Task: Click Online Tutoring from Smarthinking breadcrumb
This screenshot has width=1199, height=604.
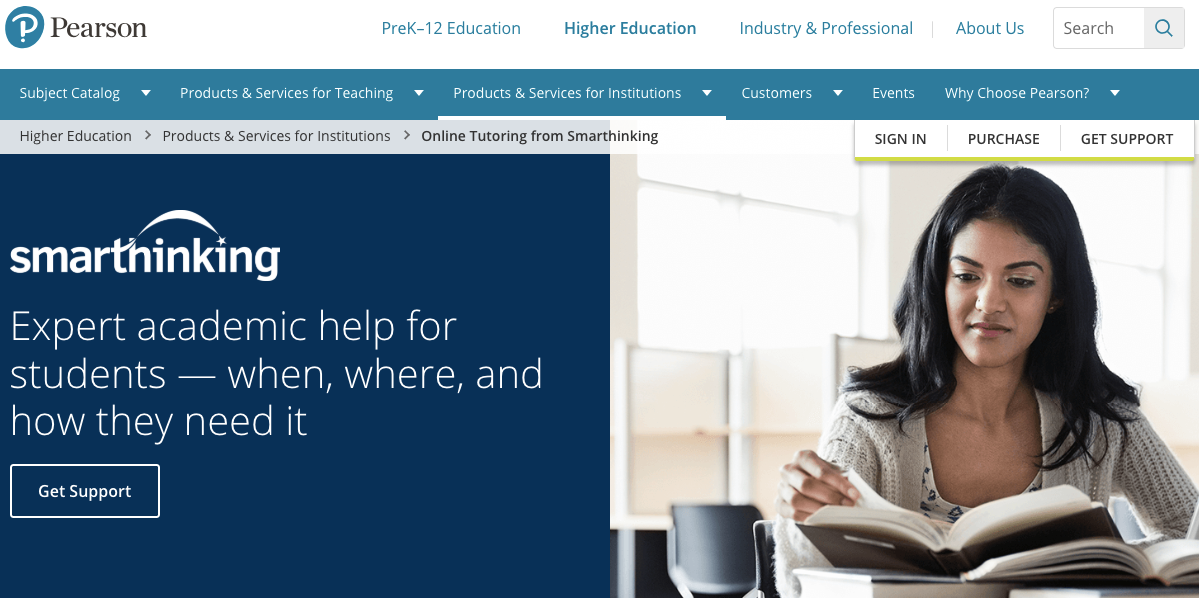Action: (539, 136)
